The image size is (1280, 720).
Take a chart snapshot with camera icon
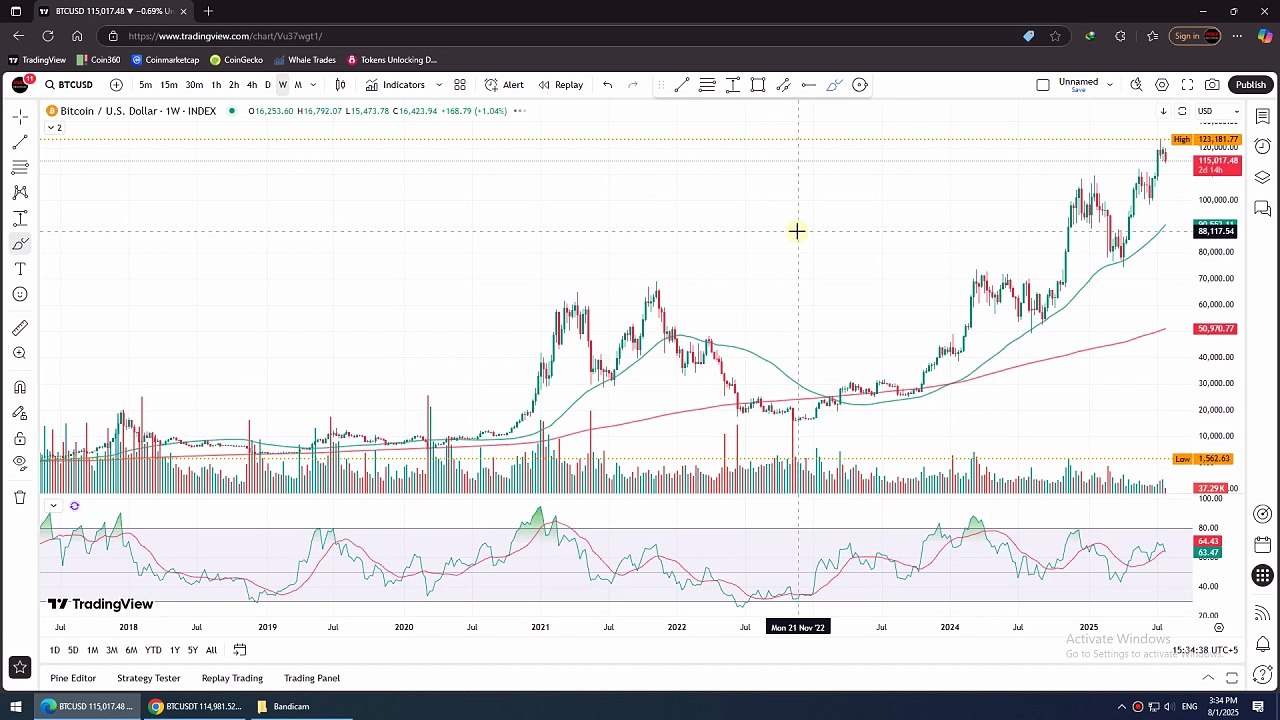1212,85
